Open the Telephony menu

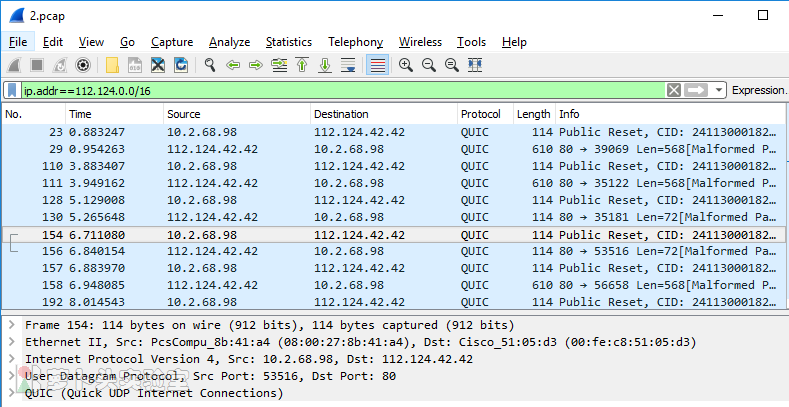coord(355,42)
